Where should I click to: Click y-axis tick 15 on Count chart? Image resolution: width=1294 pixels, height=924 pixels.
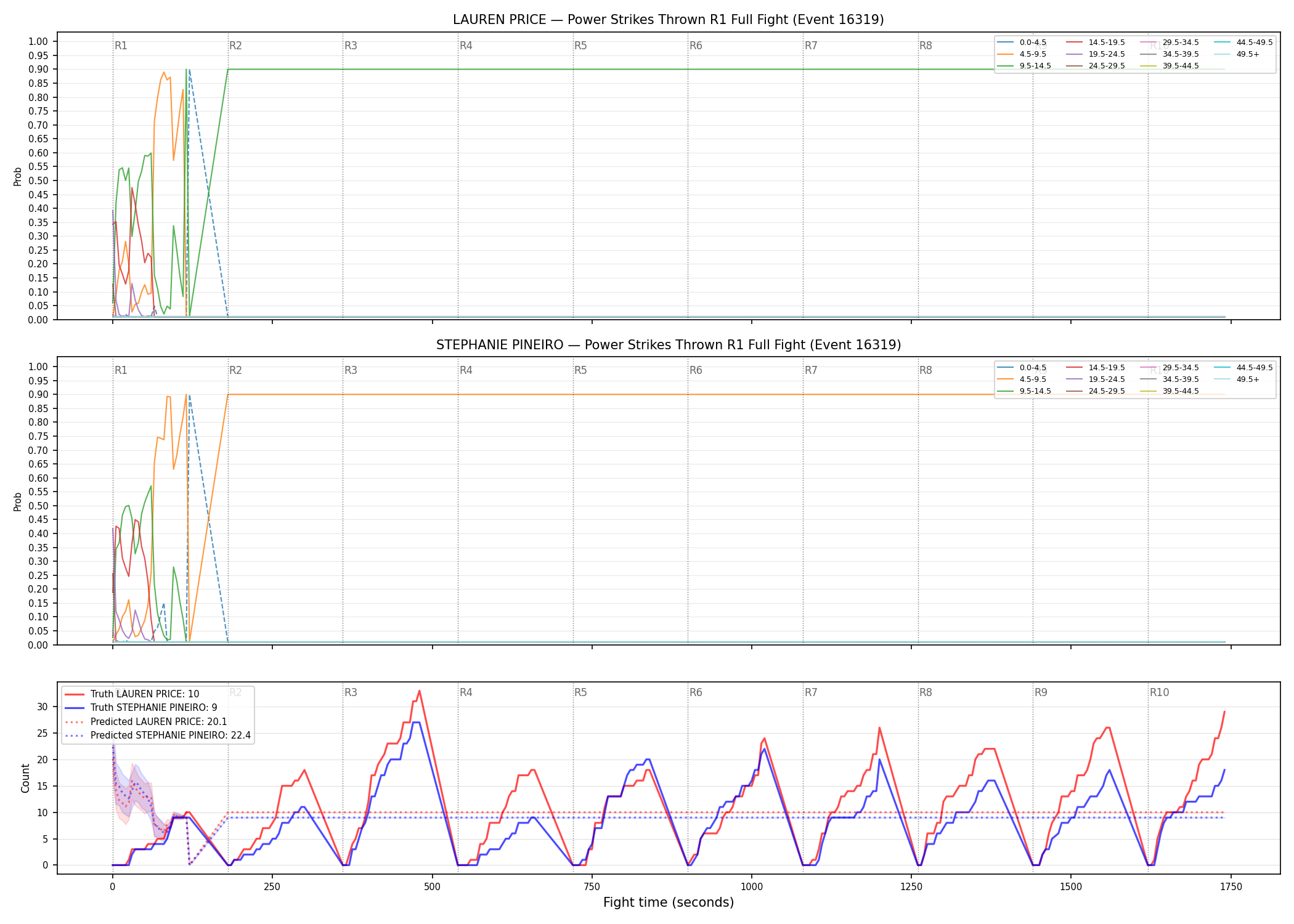(x=43, y=786)
